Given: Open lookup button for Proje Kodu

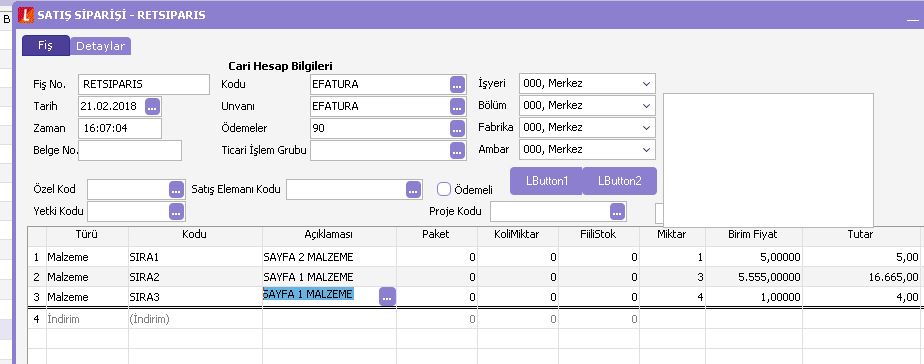Looking at the screenshot, I should pos(617,211).
